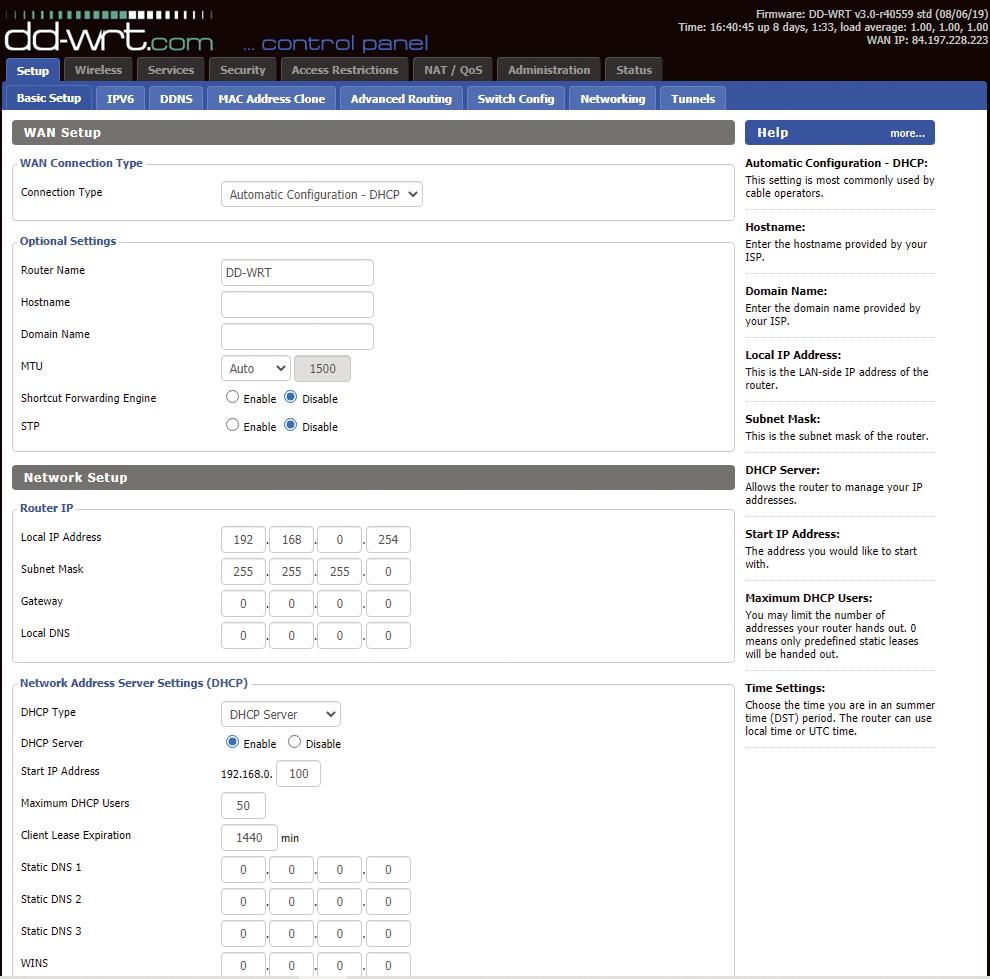Click the Start IP Address field 100
Screen dimensions: 990x979
[x=299, y=774]
